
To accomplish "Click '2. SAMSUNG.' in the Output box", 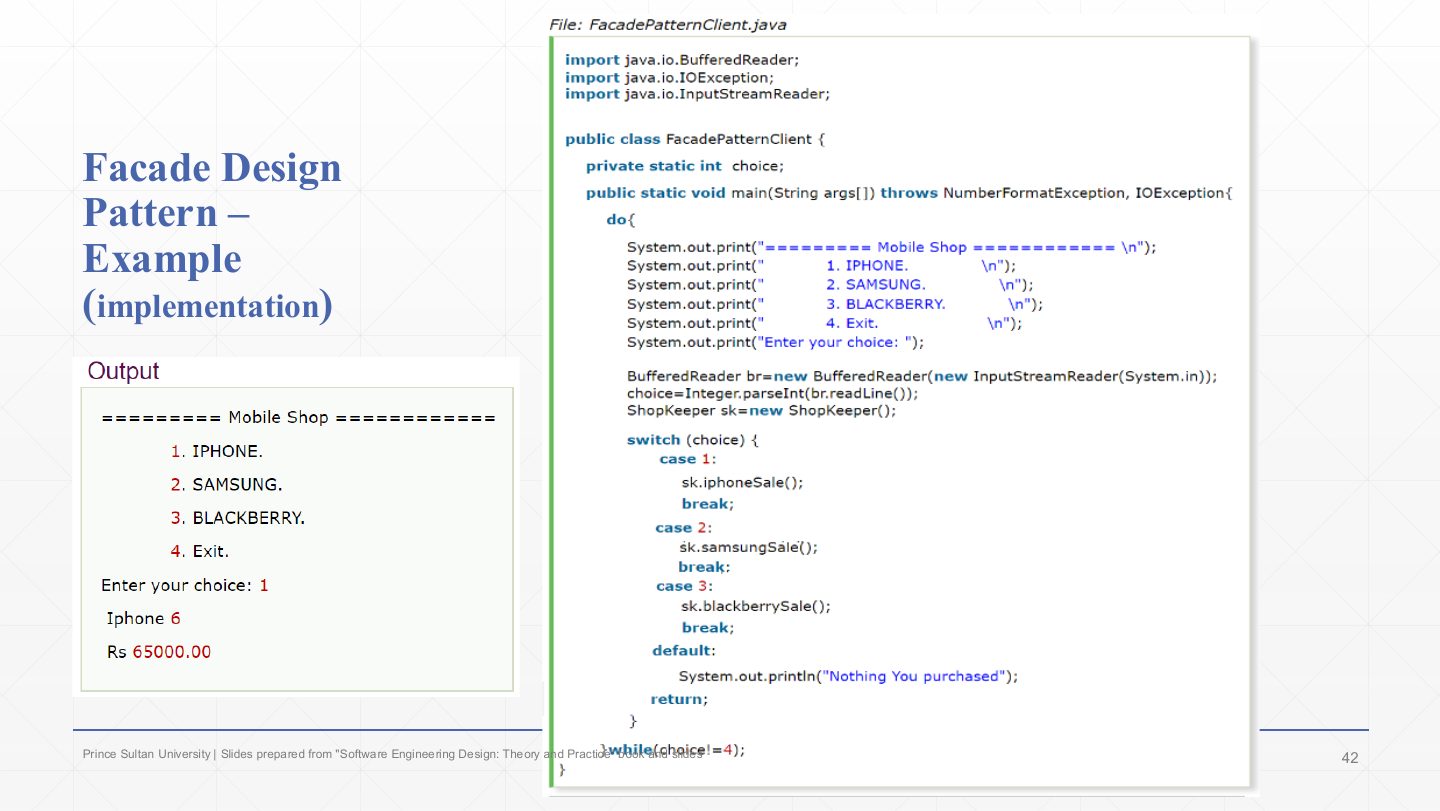I will [x=226, y=484].
